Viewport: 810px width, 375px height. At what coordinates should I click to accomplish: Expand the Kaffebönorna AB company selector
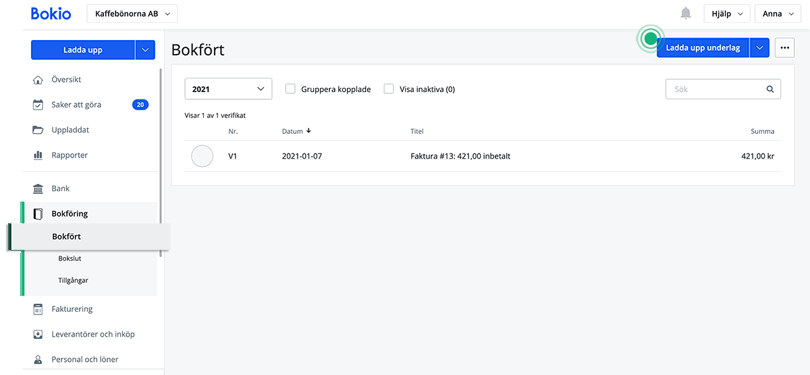coord(132,14)
